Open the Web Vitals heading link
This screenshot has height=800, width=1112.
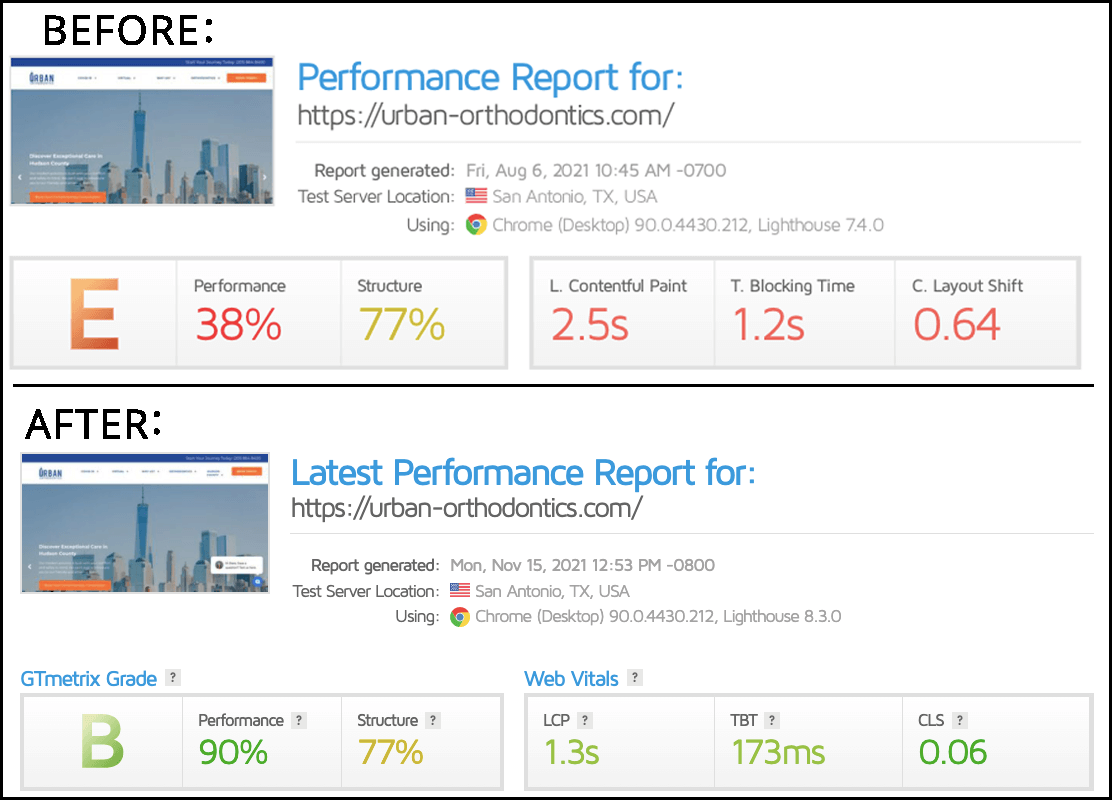[572, 679]
